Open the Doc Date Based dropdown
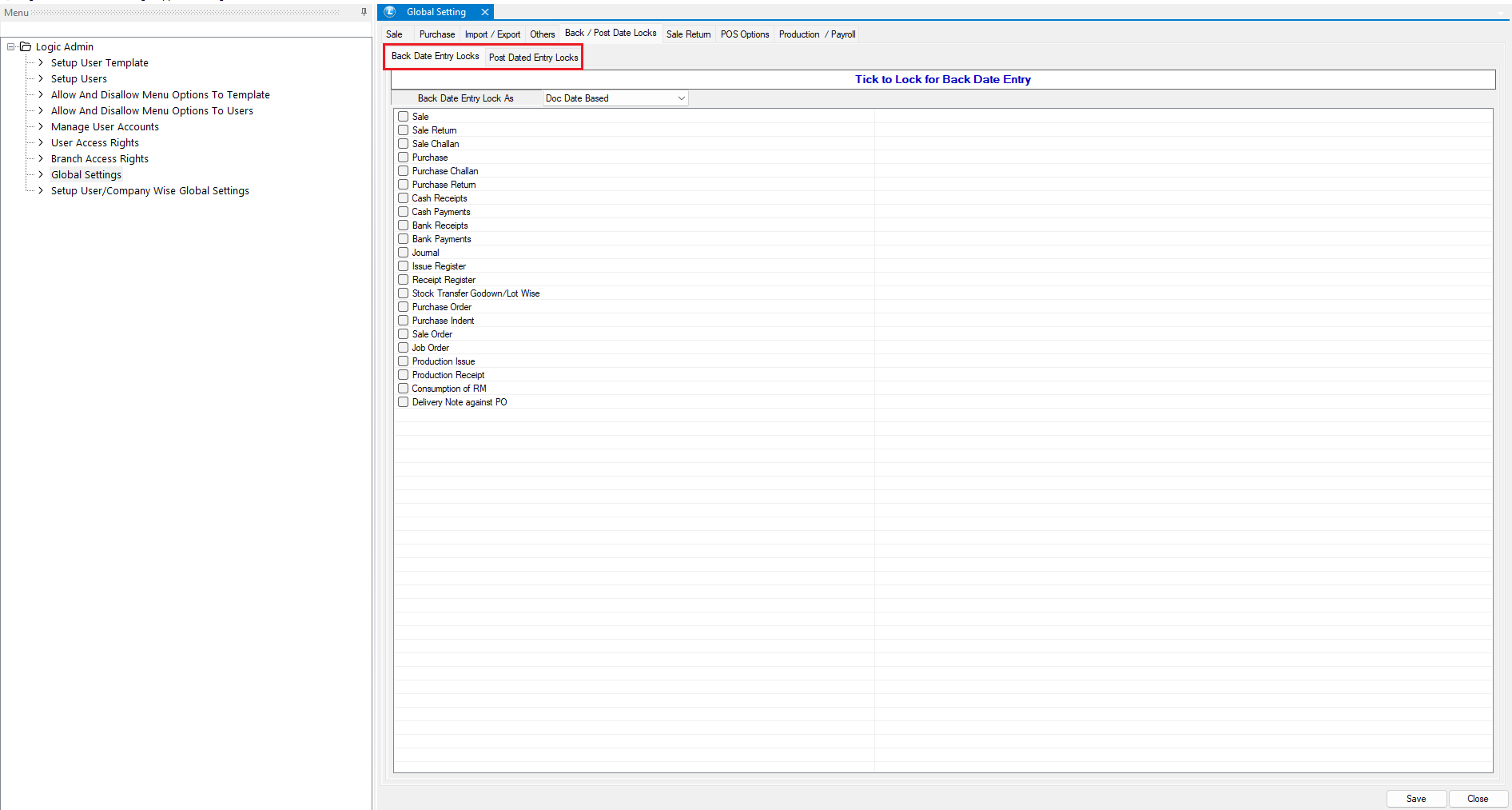 681,98
